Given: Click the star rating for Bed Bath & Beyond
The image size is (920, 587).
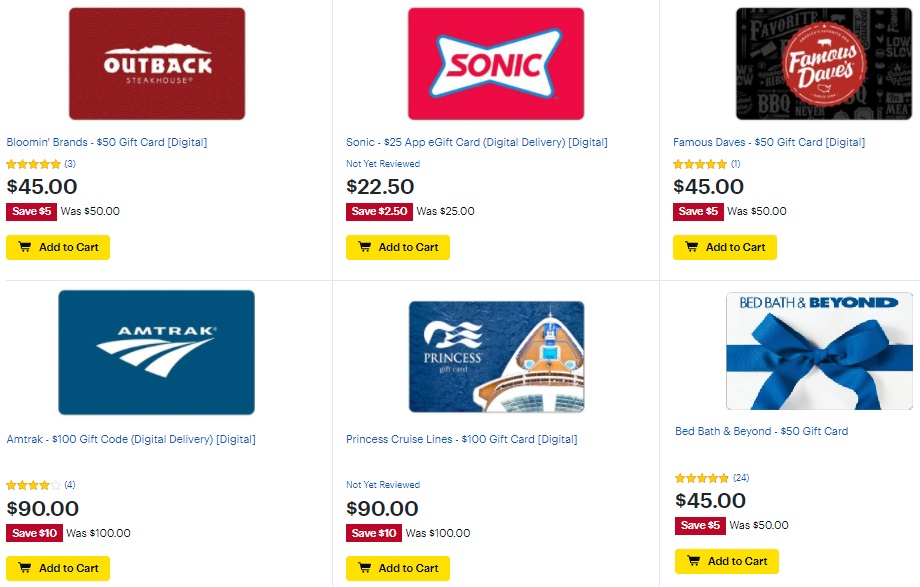Looking at the screenshot, I should (x=700, y=477).
